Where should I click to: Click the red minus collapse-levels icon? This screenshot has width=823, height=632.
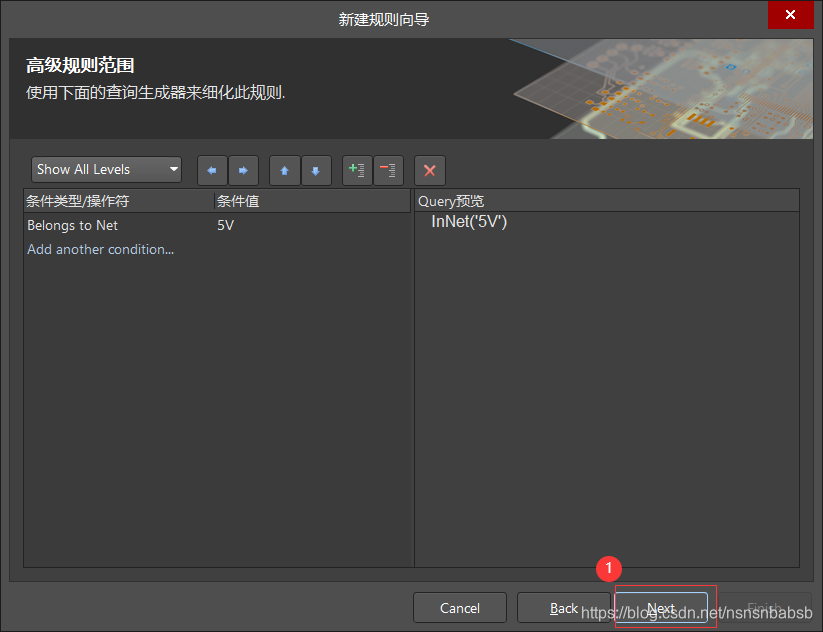coord(388,170)
